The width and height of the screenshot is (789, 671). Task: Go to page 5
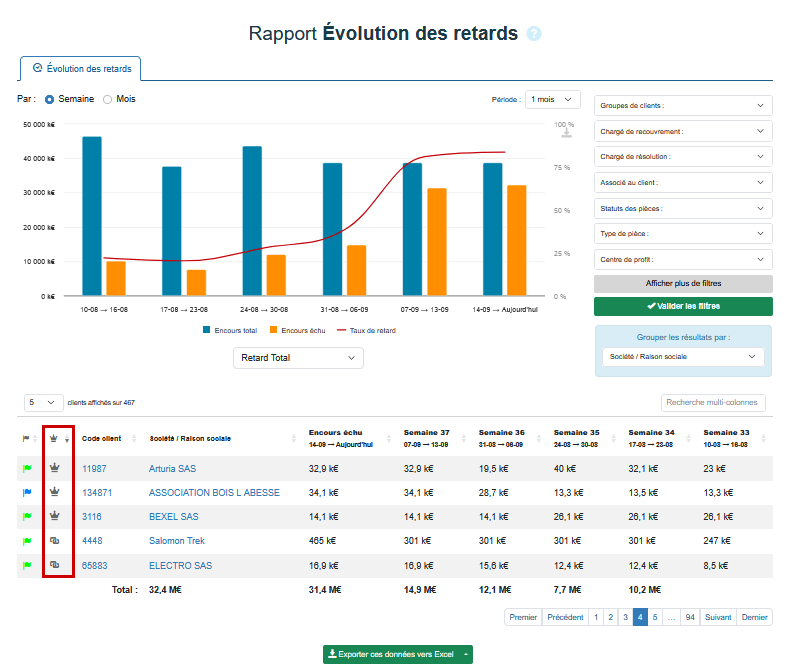655,617
